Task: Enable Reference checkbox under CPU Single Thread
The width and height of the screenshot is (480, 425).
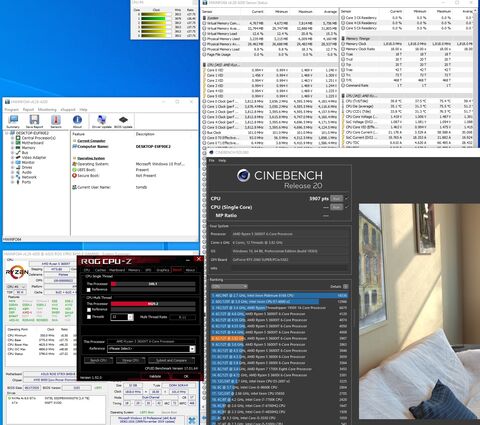Action: pyautogui.click(x=89, y=290)
